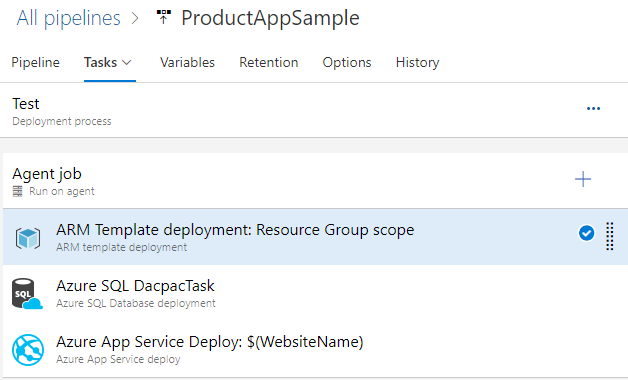Click the ARM template deployment cube icon
Image resolution: width=628 pixels, height=380 pixels.
pos(28,238)
